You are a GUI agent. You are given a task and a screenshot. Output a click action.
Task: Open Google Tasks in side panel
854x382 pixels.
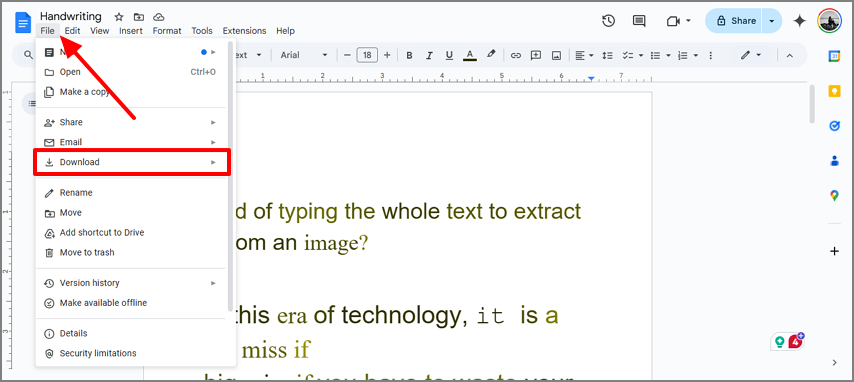[834, 126]
